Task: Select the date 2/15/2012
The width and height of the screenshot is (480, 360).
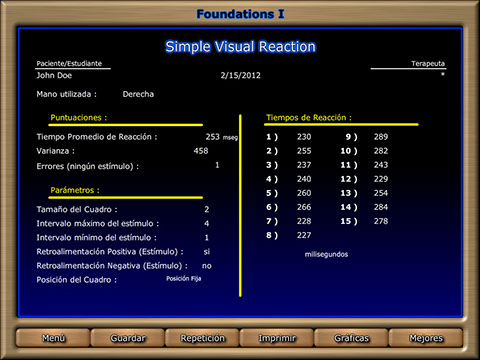Action: point(240,75)
